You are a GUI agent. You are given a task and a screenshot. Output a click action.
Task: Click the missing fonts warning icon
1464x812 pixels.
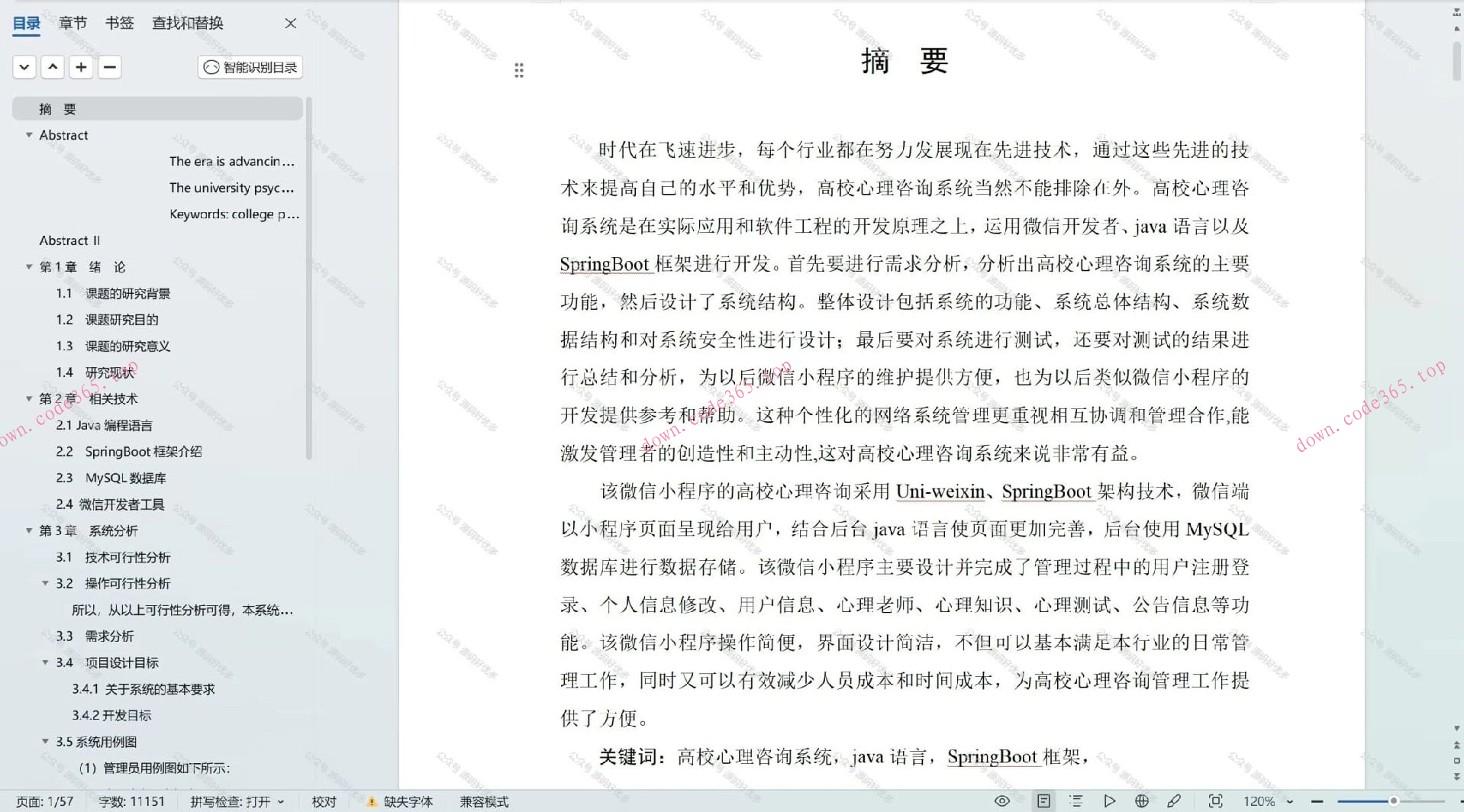[x=372, y=801]
